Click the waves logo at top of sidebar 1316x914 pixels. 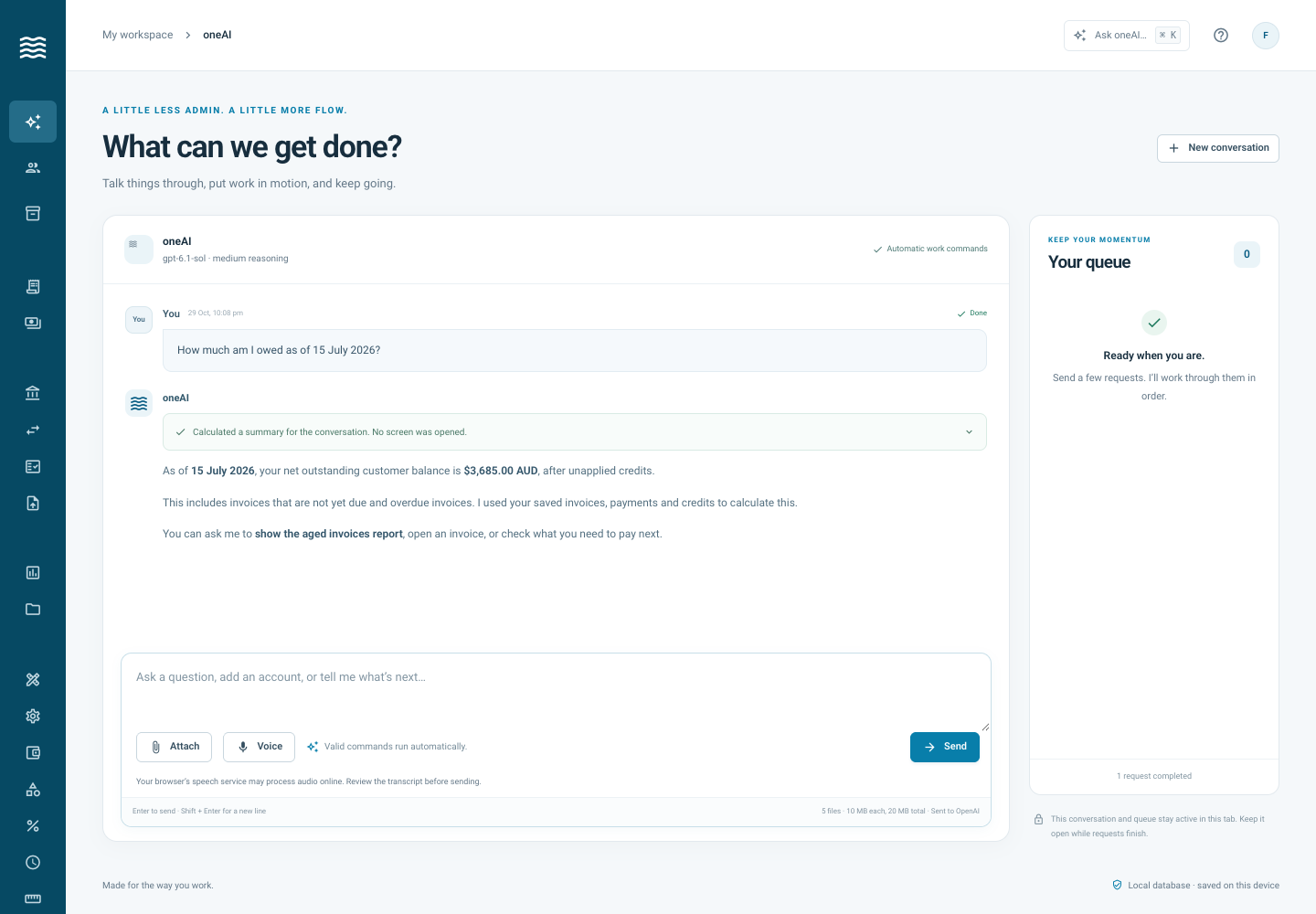point(33,47)
